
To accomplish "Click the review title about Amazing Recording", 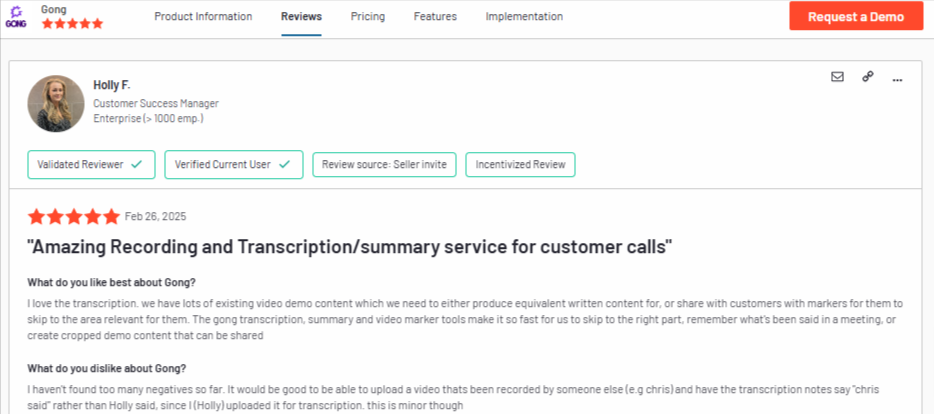I will pos(350,247).
